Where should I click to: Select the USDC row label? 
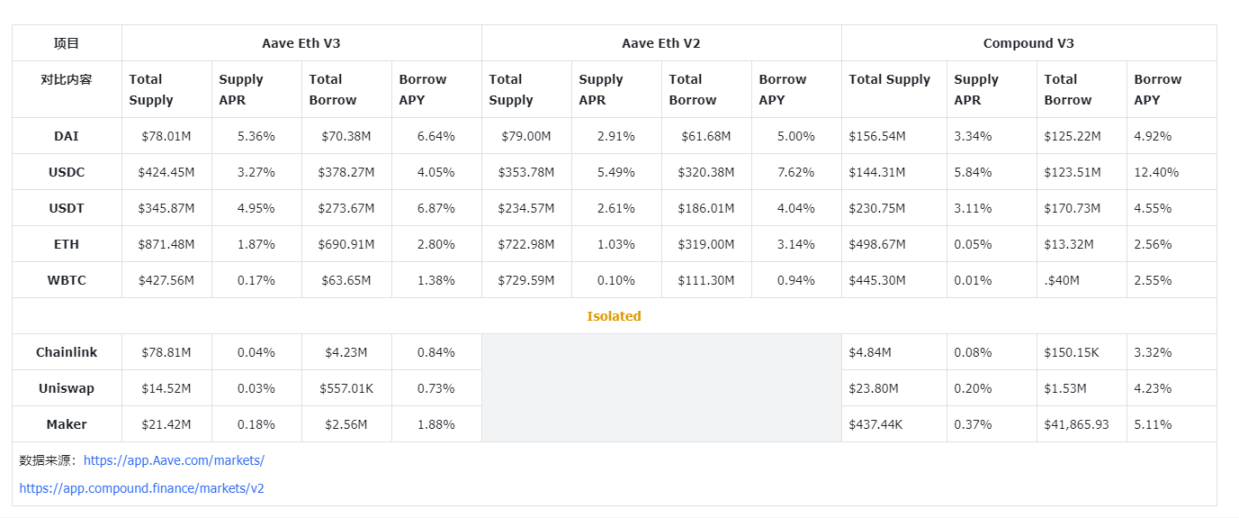tap(66, 172)
